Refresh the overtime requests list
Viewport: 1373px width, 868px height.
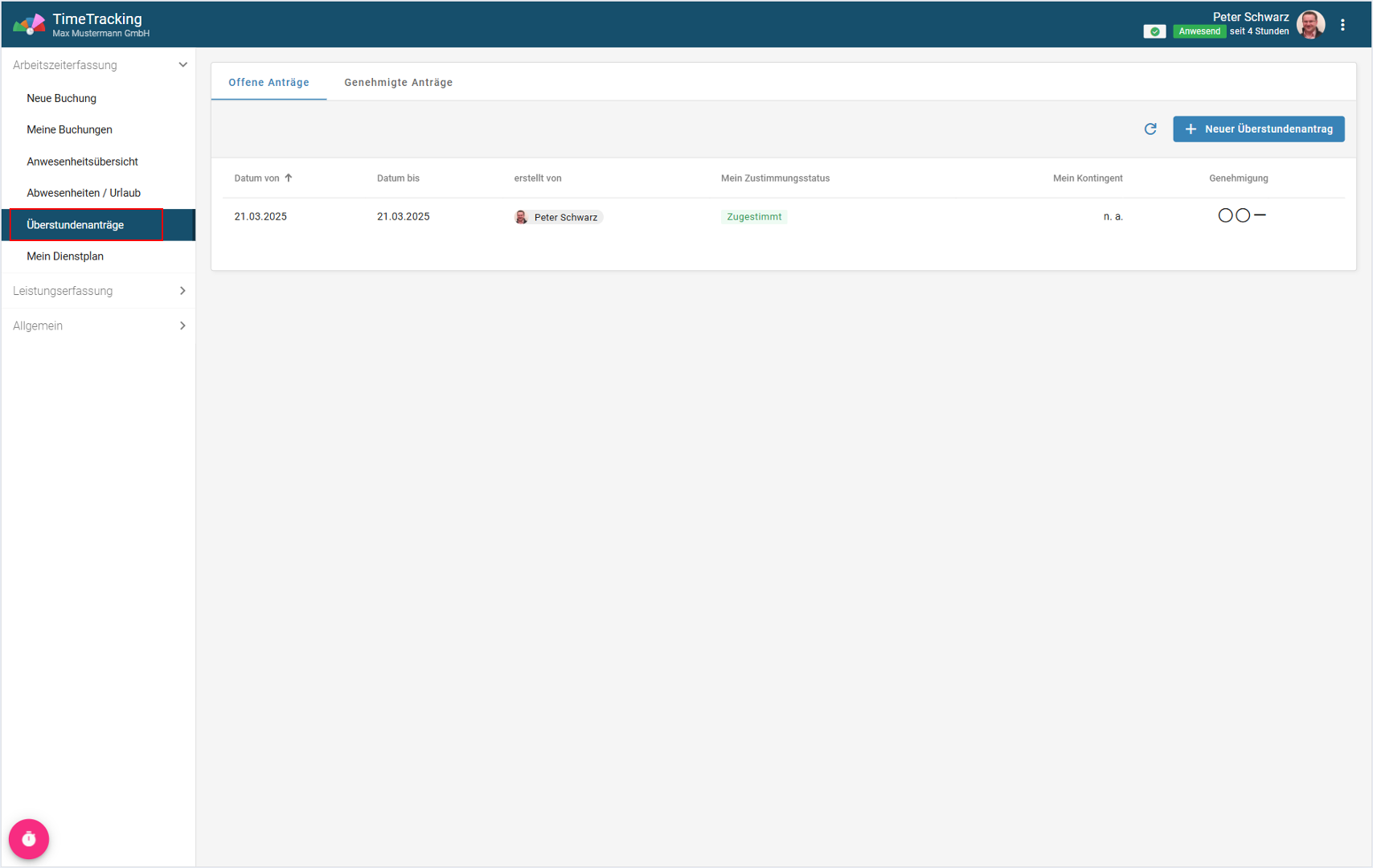(x=1150, y=129)
